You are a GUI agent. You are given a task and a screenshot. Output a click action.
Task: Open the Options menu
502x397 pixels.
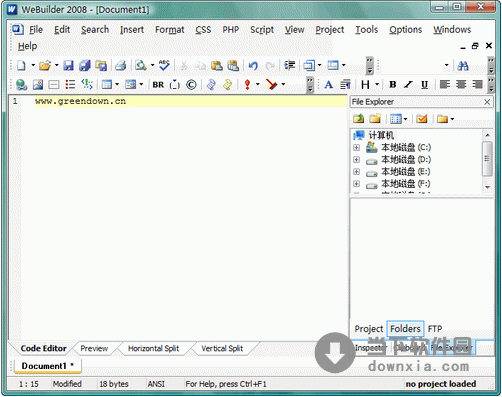click(x=406, y=30)
